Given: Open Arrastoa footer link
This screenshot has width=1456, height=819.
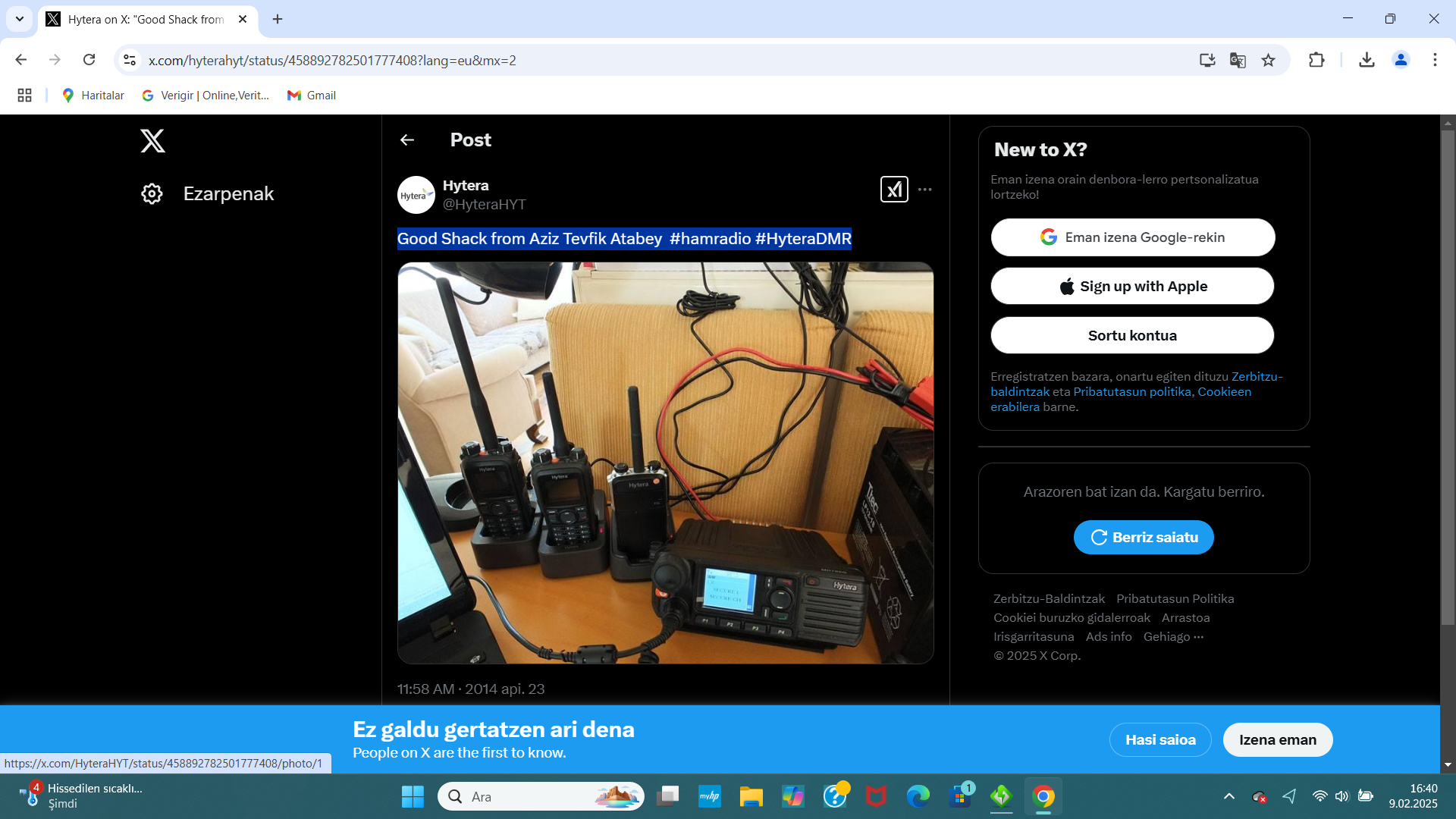Looking at the screenshot, I should 1185,617.
